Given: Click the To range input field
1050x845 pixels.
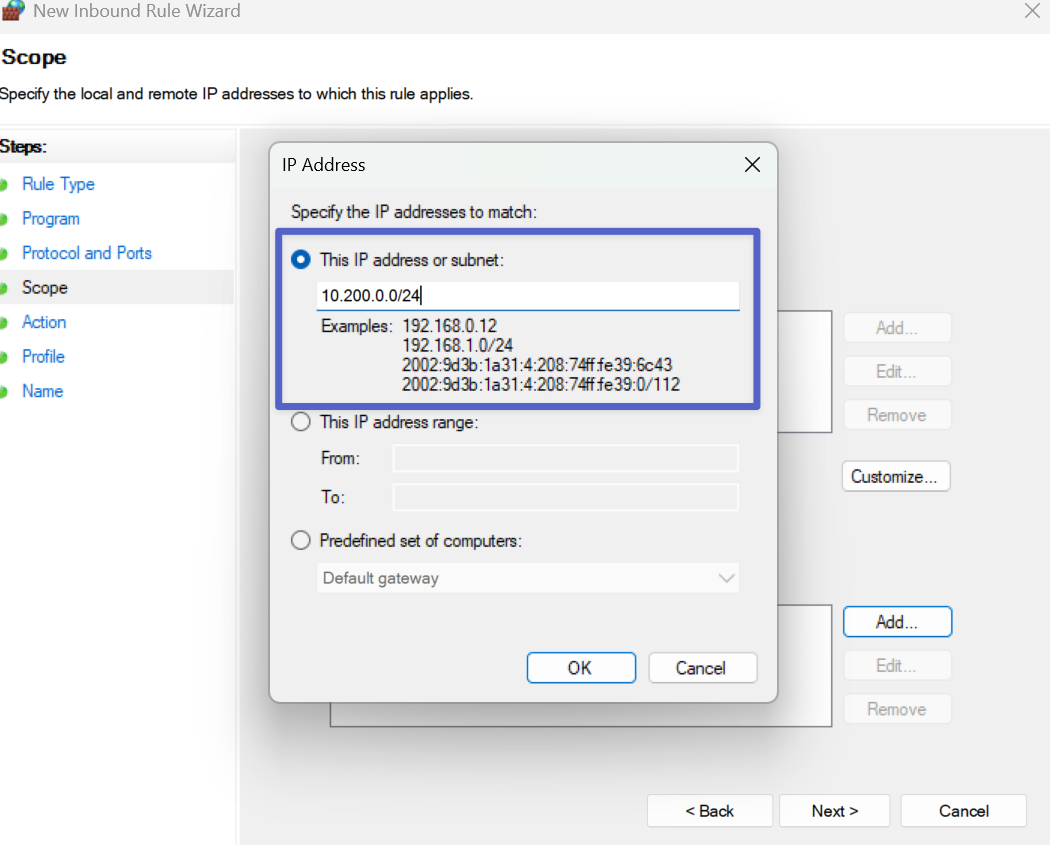Looking at the screenshot, I should pyautogui.click(x=565, y=497).
